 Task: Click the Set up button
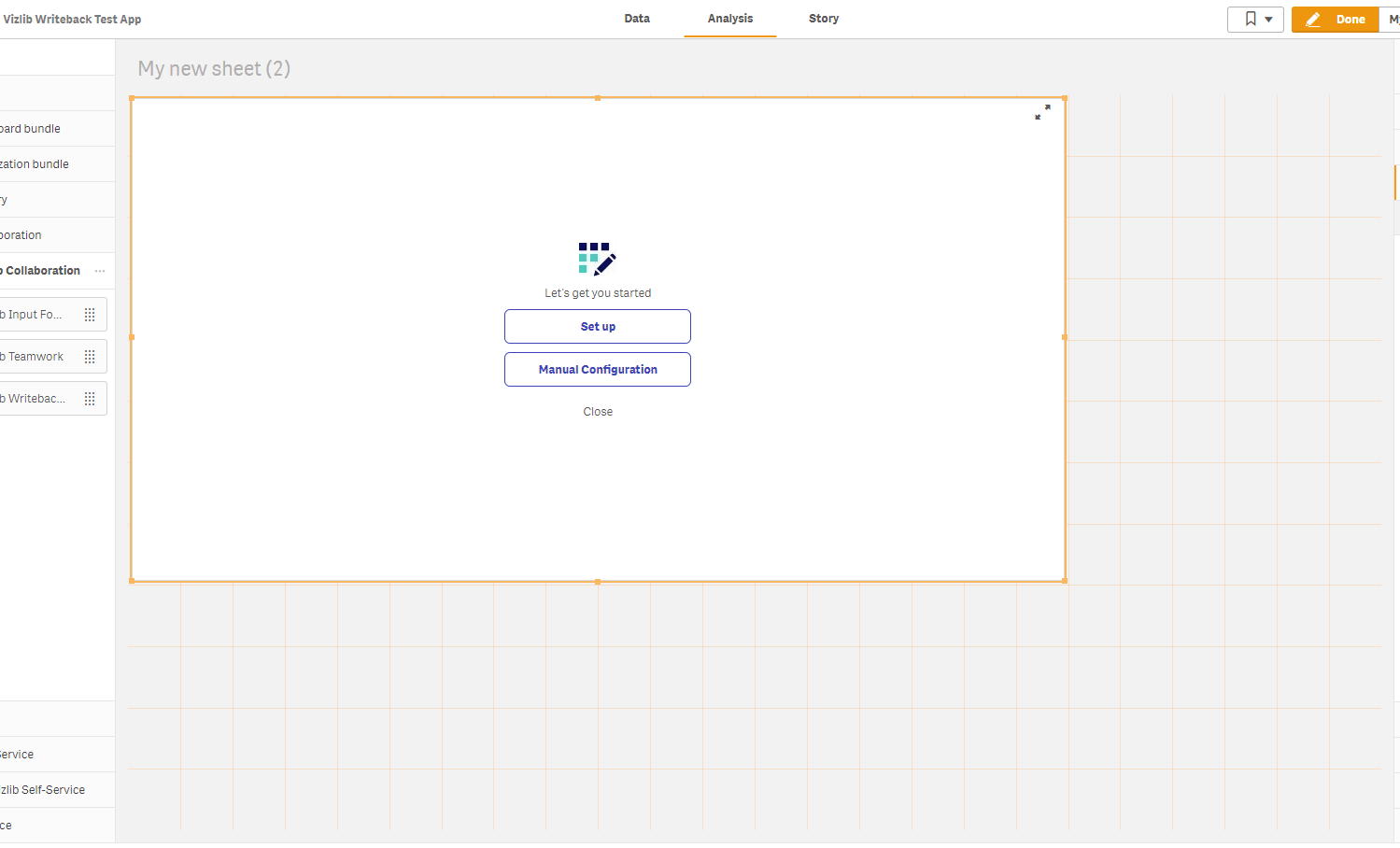pyautogui.click(x=598, y=327)
